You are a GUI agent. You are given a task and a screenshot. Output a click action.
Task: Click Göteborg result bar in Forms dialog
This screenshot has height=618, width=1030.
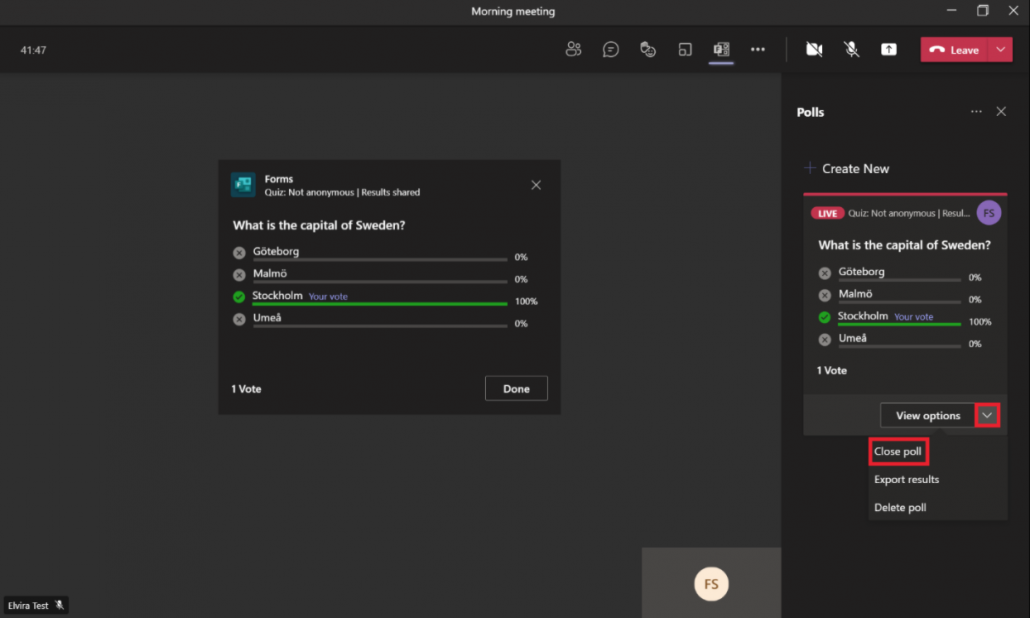tap(380, 260)
